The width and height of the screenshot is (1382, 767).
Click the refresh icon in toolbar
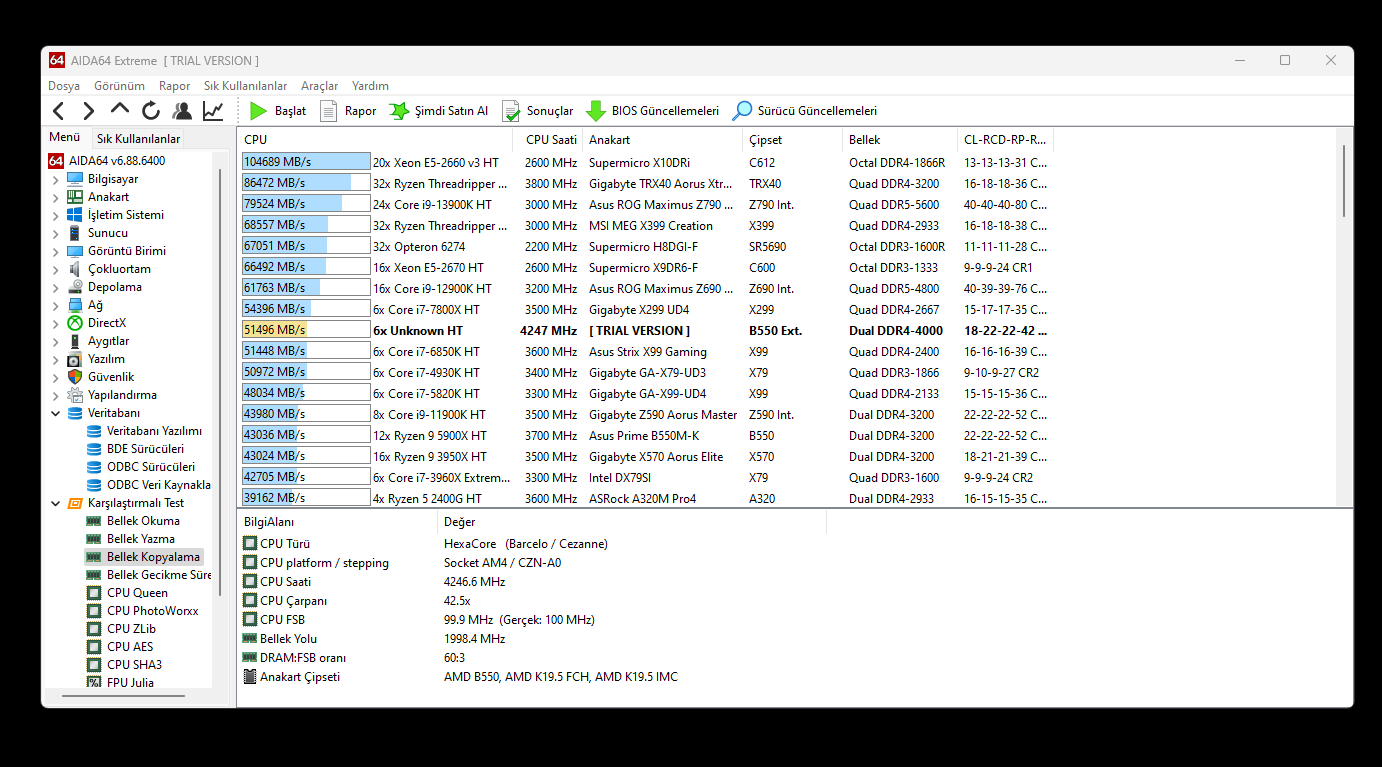point(151,111)
